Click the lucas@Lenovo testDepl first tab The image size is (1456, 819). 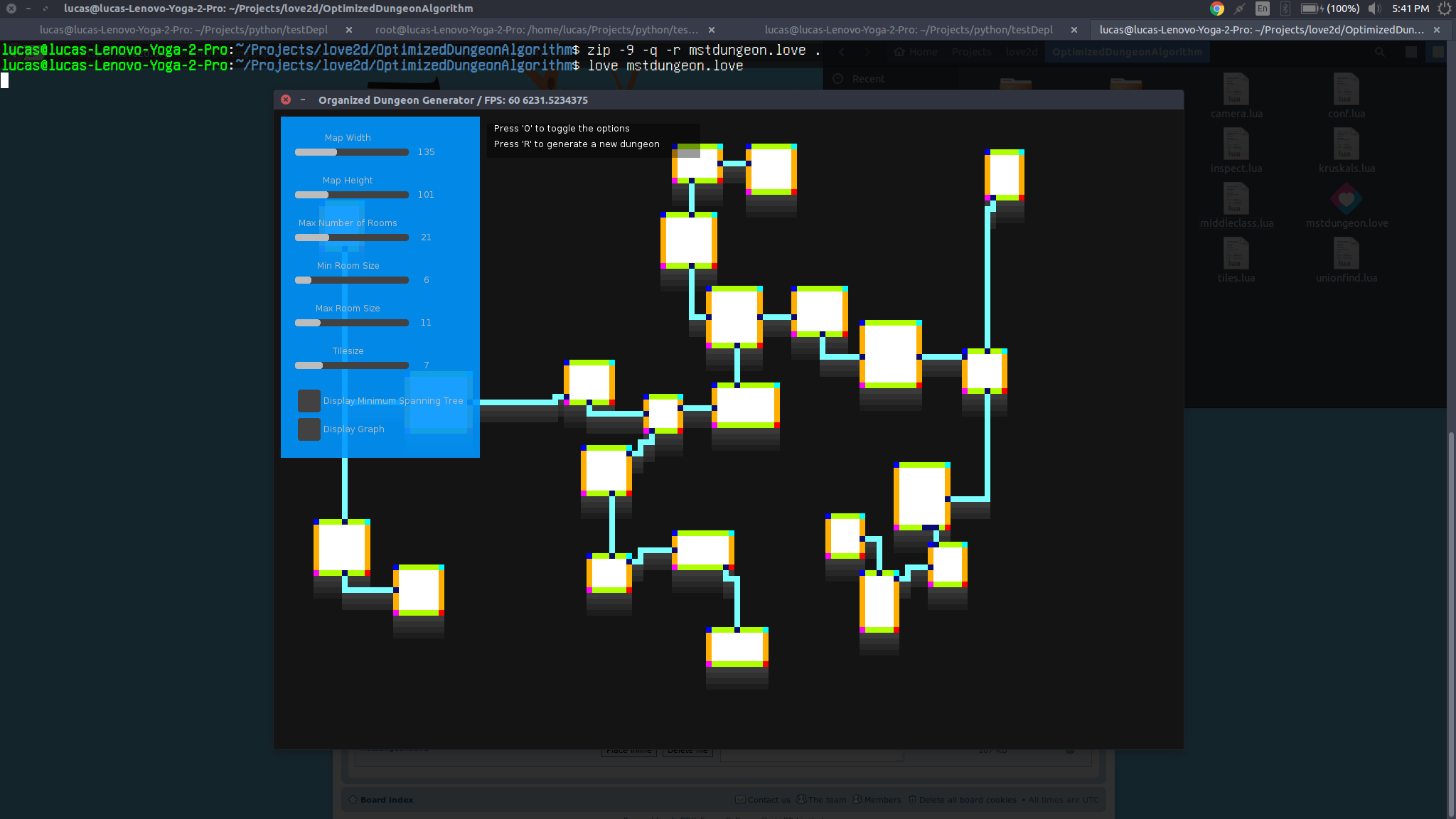pyautogui.click(x=184, y=29)
